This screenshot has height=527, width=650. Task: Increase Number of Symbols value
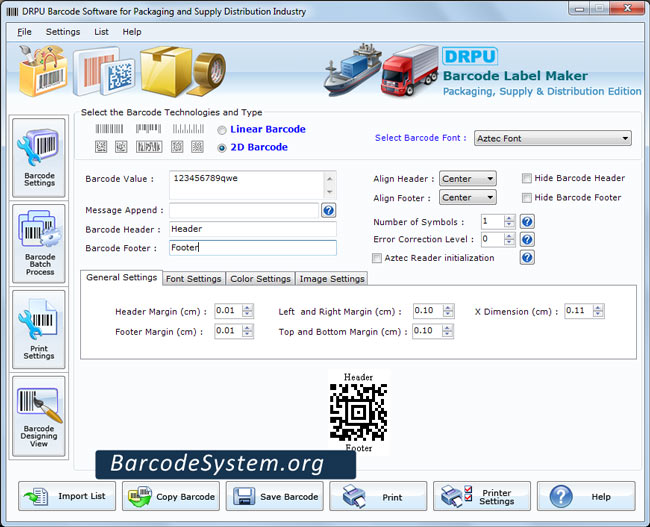tap(509, 218)
